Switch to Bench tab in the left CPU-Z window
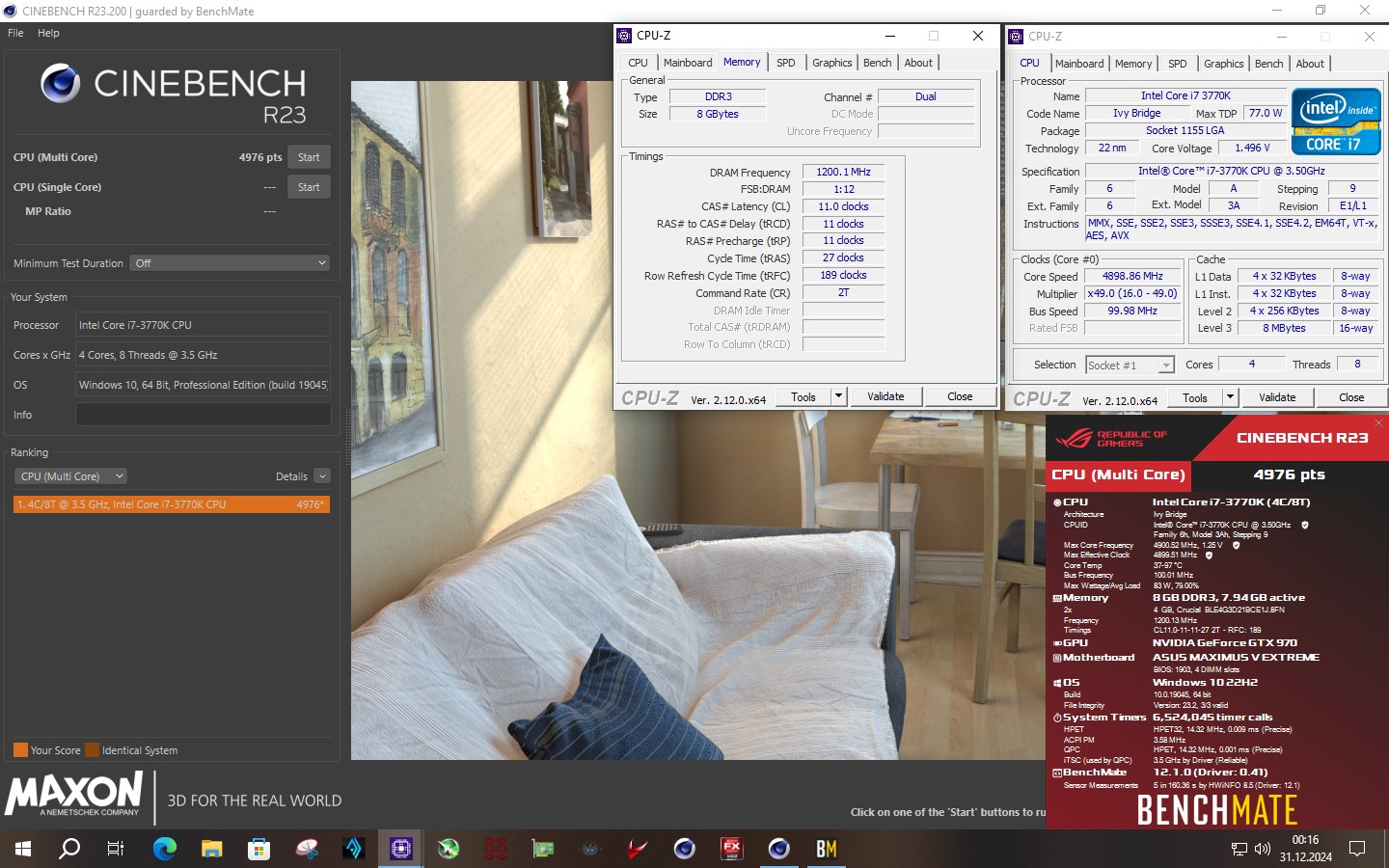The image size is (1389, 868). tap(878, 63)
